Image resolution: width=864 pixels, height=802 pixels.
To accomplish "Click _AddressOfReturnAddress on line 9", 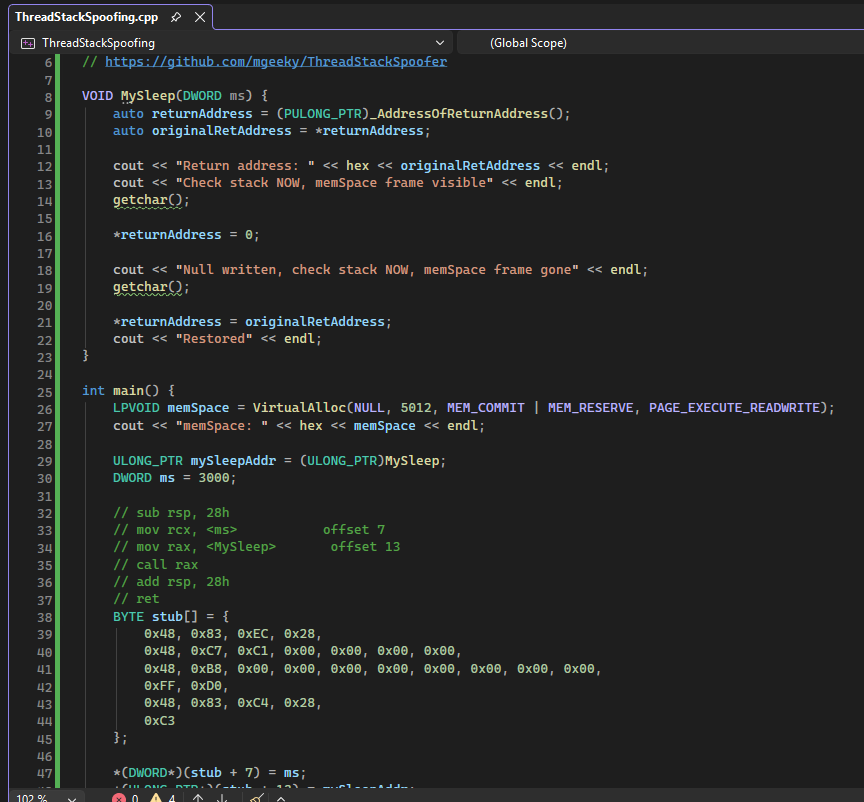I will [x=458, y=114].
